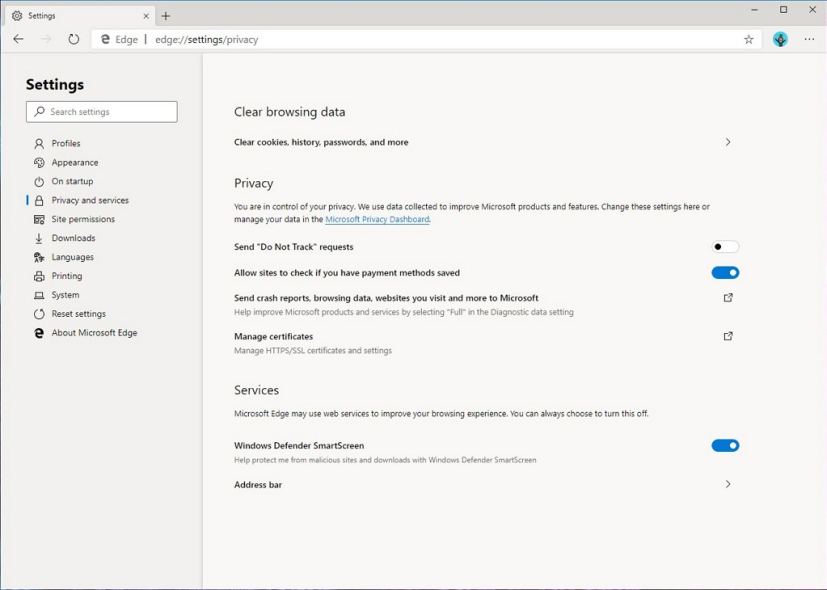Click the On startup power icon
This screenshot has height=590, width=827.
(39, 181)
